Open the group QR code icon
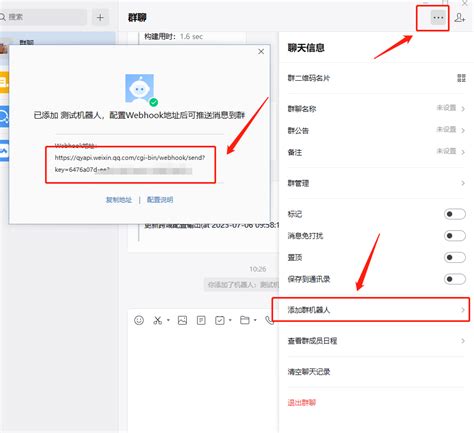Viewport: 474px width, 433px height. tap(461, 78)
